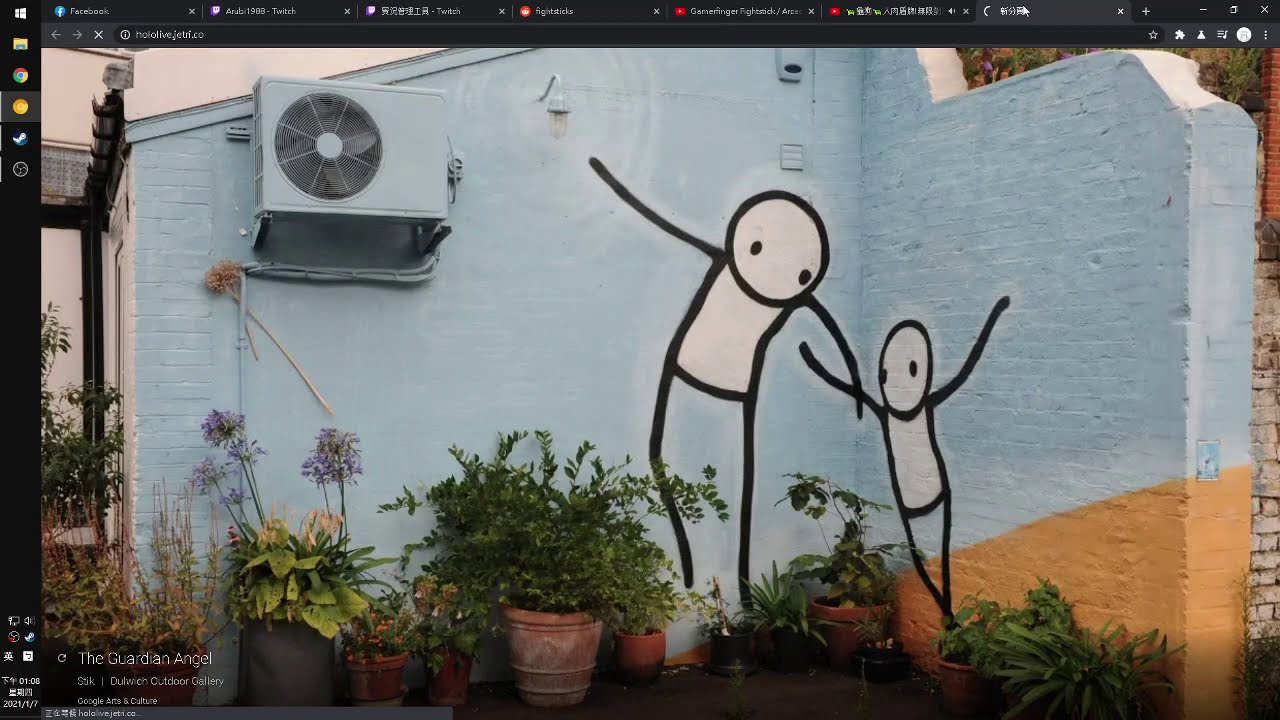Open File Explorer from the taskbar
This screenshot has width=1280, height=720.
tap(20, 45)
